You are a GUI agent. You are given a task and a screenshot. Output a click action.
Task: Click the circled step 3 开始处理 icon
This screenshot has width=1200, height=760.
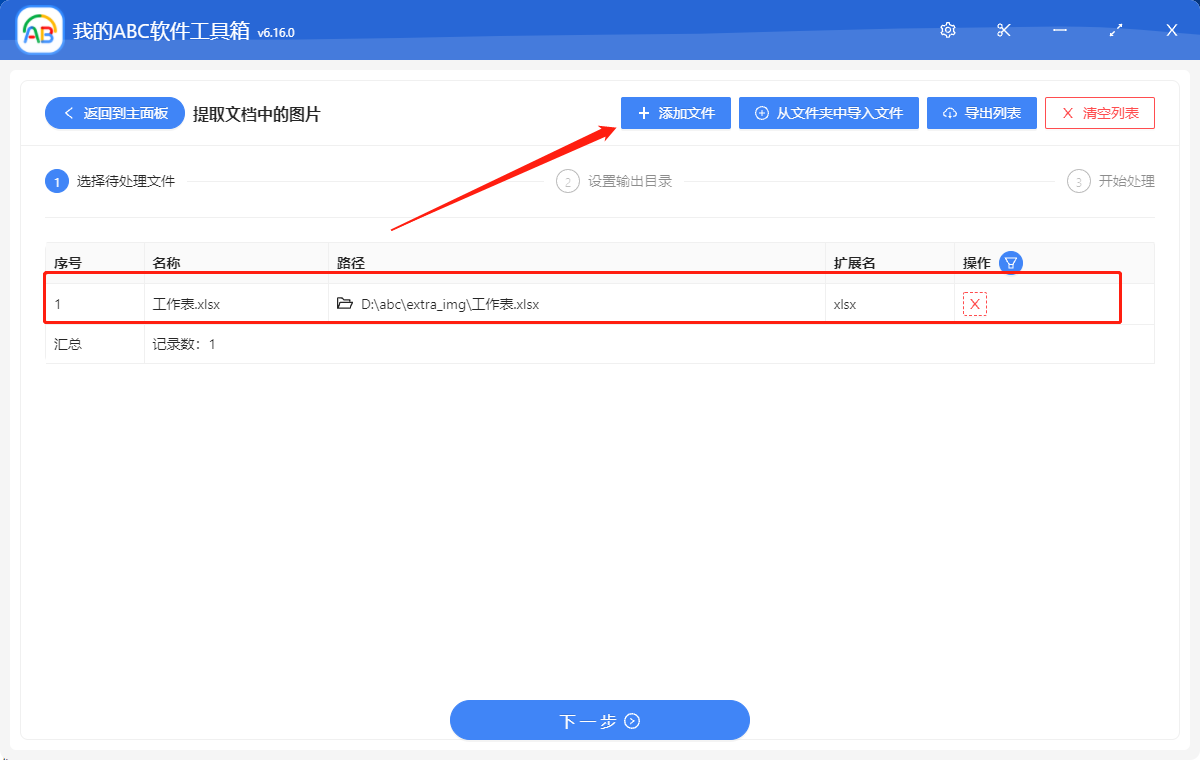[1078, 181]
